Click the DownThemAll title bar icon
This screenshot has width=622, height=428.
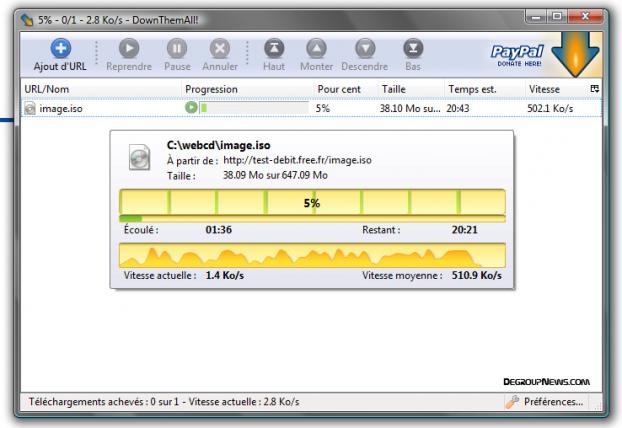click(x=27, y=20)
